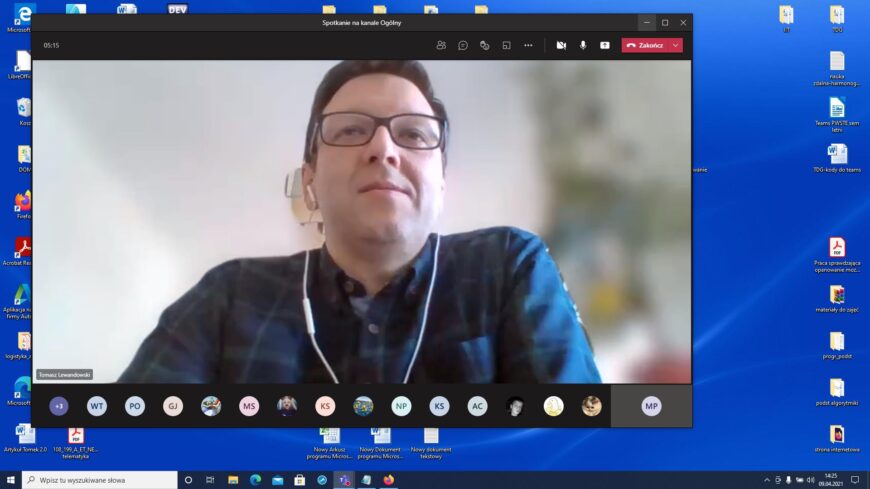Open the meeting chat panel
Screen dimensions: 870x489
point(463,46)
